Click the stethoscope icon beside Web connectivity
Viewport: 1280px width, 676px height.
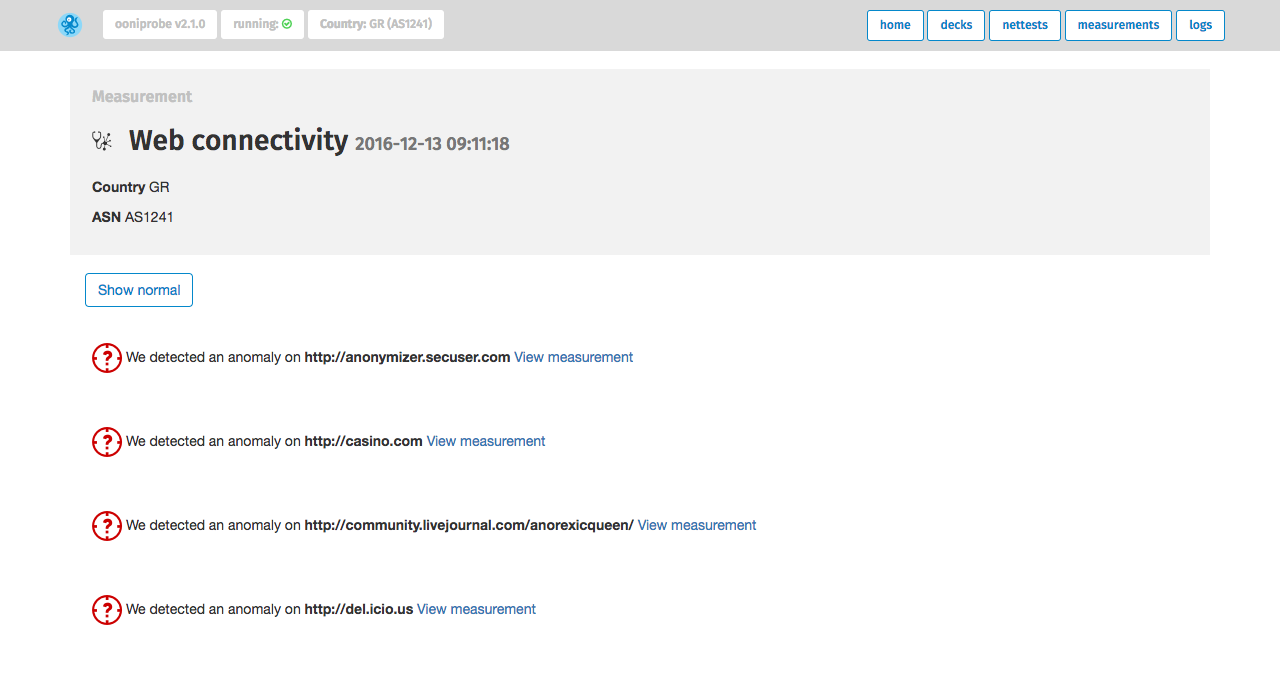[102, 141]
